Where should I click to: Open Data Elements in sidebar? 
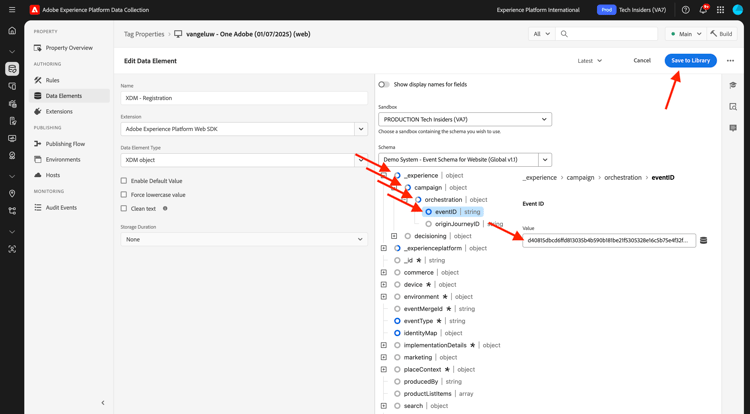click(x=69, y=96)
